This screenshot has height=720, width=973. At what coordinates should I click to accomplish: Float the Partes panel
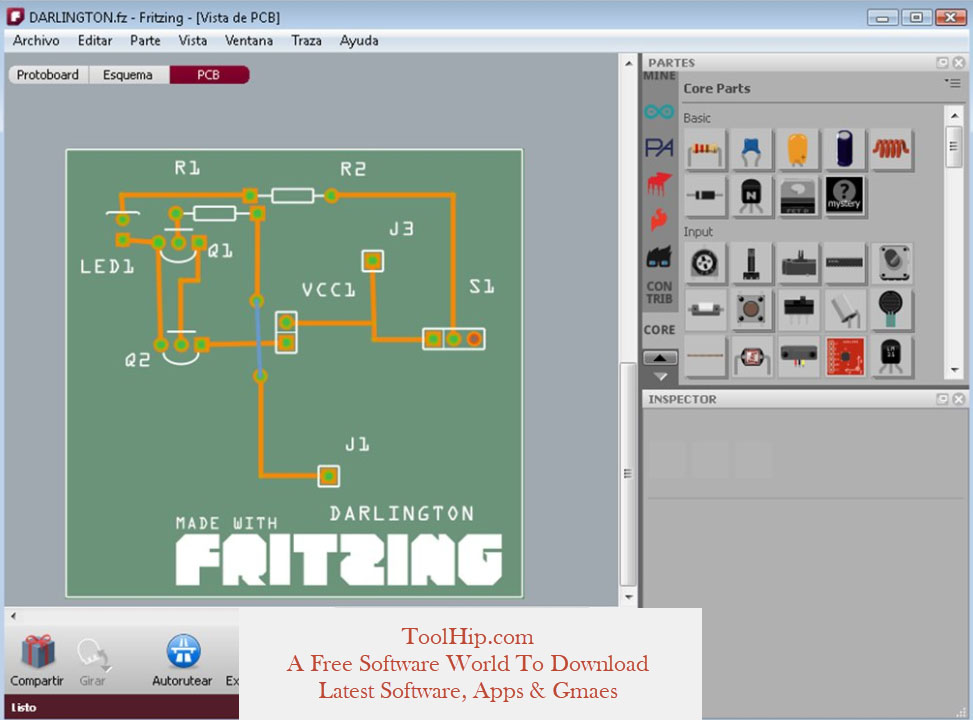[943, 63]
